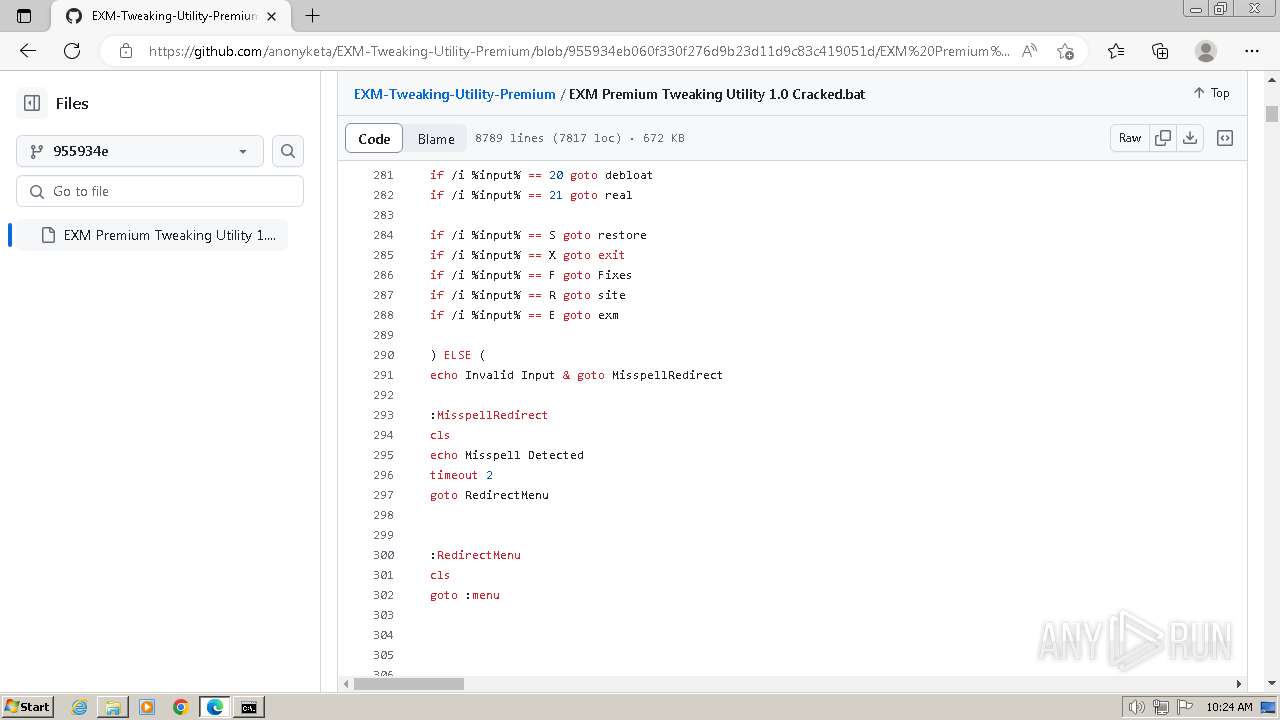Click 'echo Invalid Input' code line

[492, 375]
